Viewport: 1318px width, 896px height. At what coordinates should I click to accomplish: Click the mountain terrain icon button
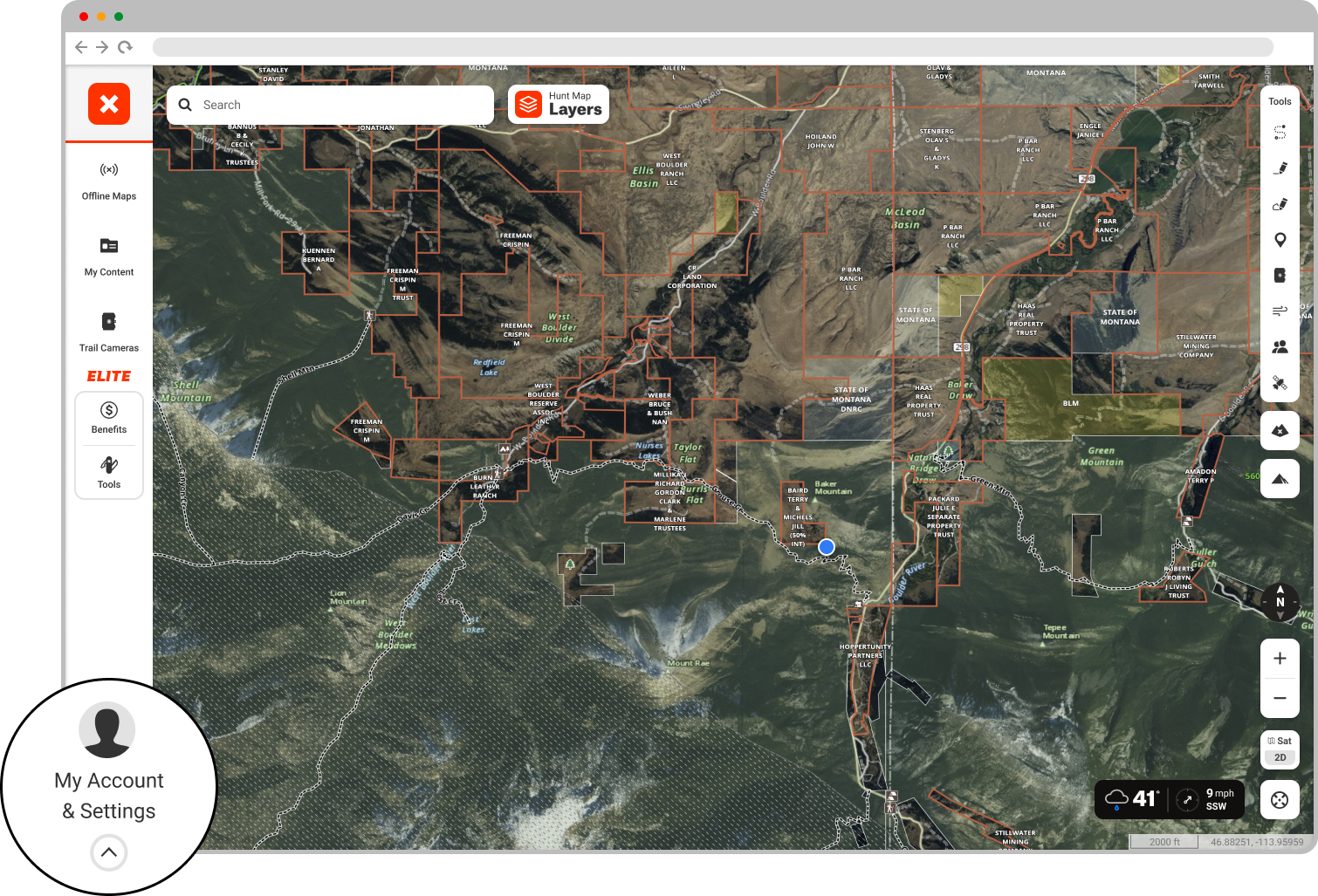point(1280,479)
